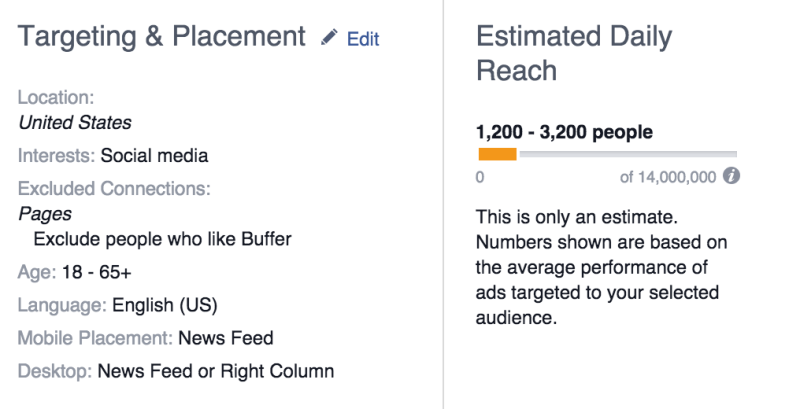The width and height of the screenshot is (800, 409).
Task: Click the gray portion of the reach bar
Action: 626,154
